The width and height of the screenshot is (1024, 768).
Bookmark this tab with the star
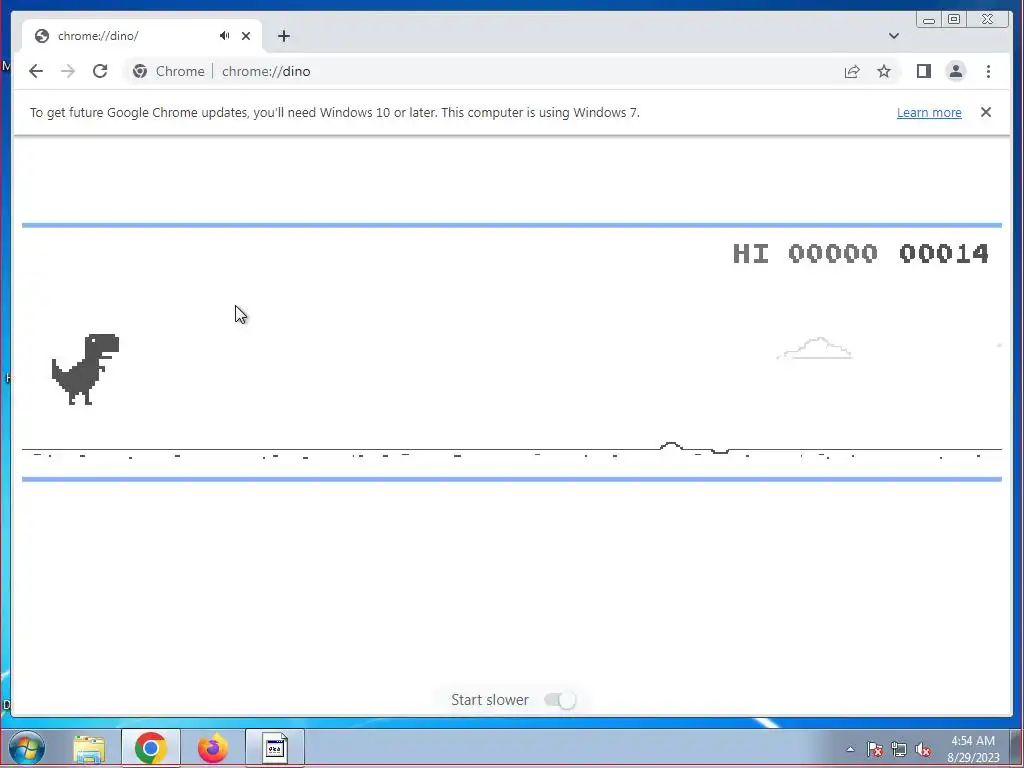tap(884, 71)
